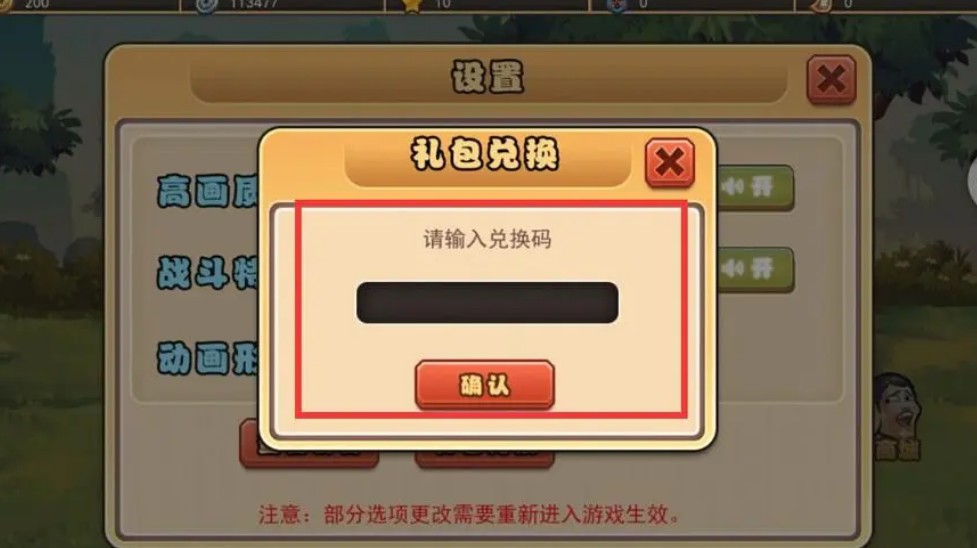The height and width of the screenshot is (548, 977).
Task: Tap the silver coin icon beside 113477
Action: (x=206, y=5)
